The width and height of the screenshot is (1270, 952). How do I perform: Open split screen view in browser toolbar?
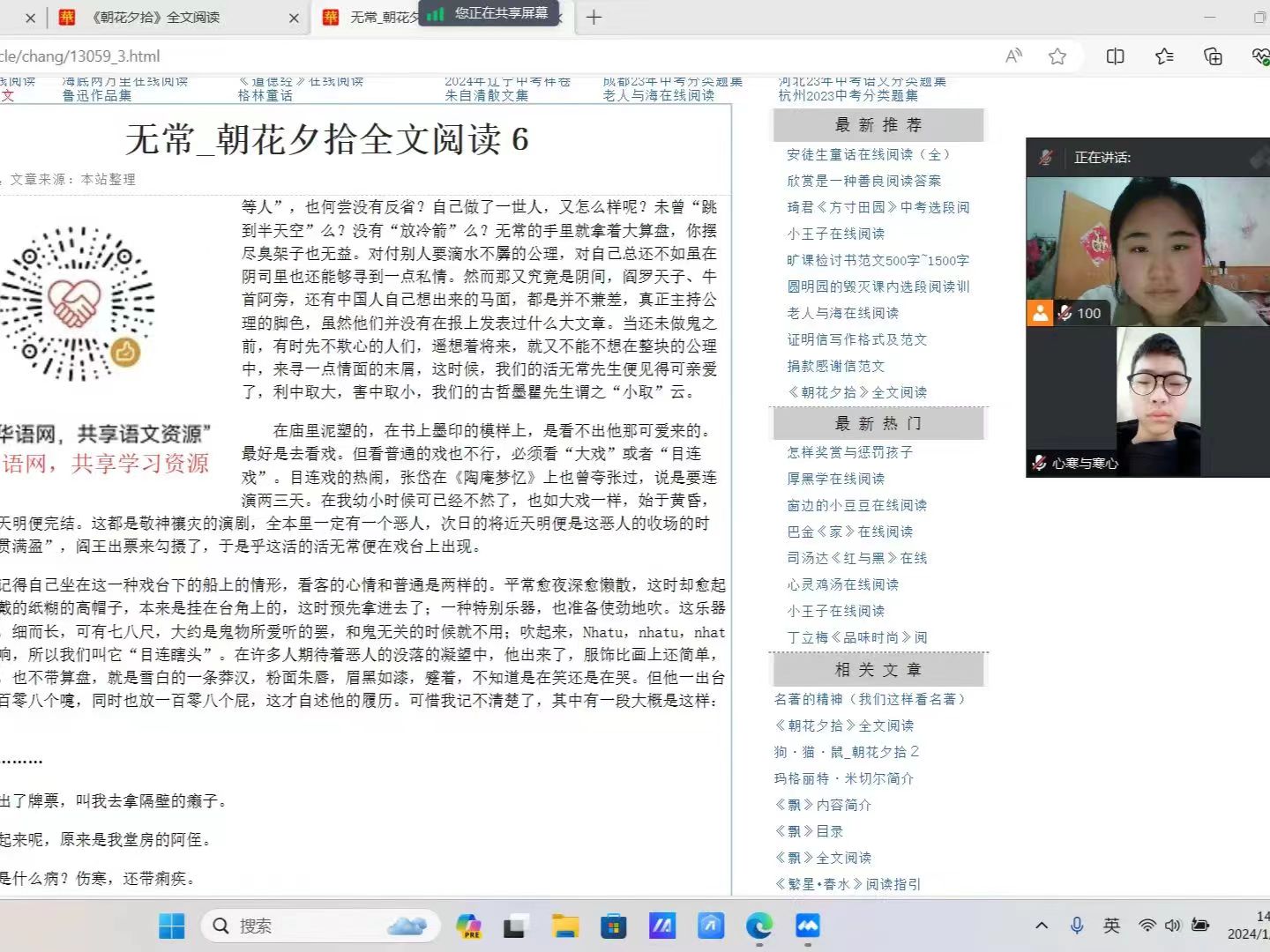tap(1115, 56)
